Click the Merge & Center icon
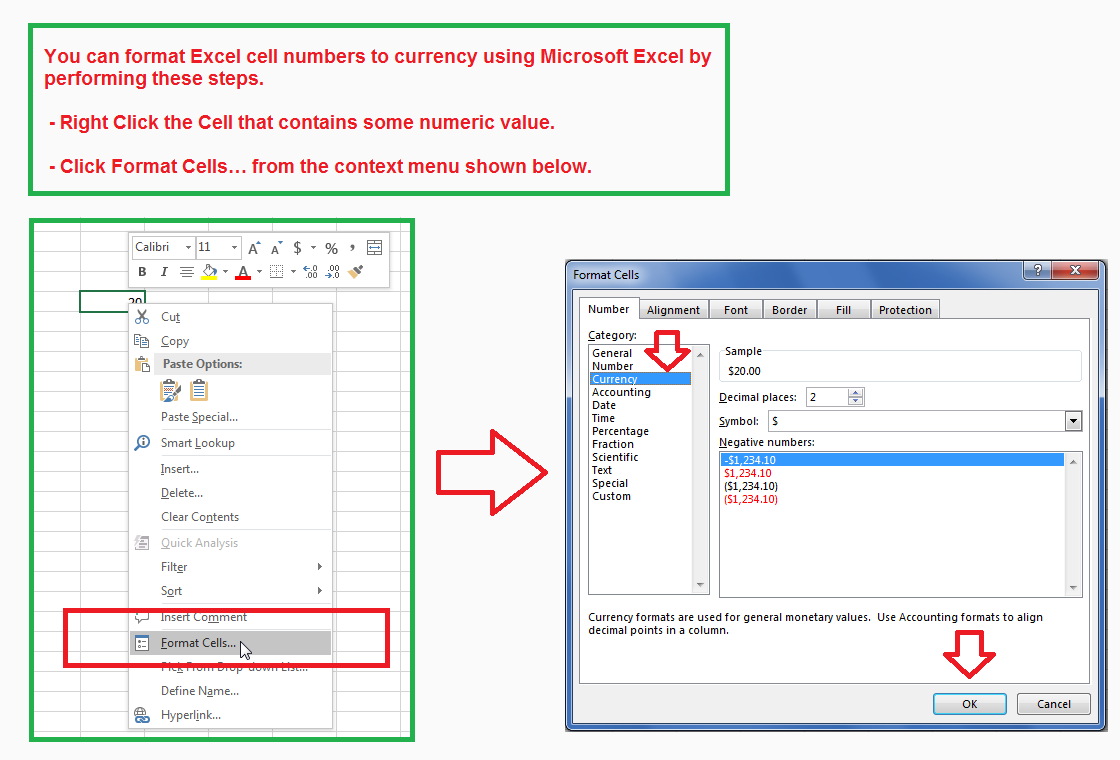1120x760 pixels. pyautogui.click(x=374, y=248)
